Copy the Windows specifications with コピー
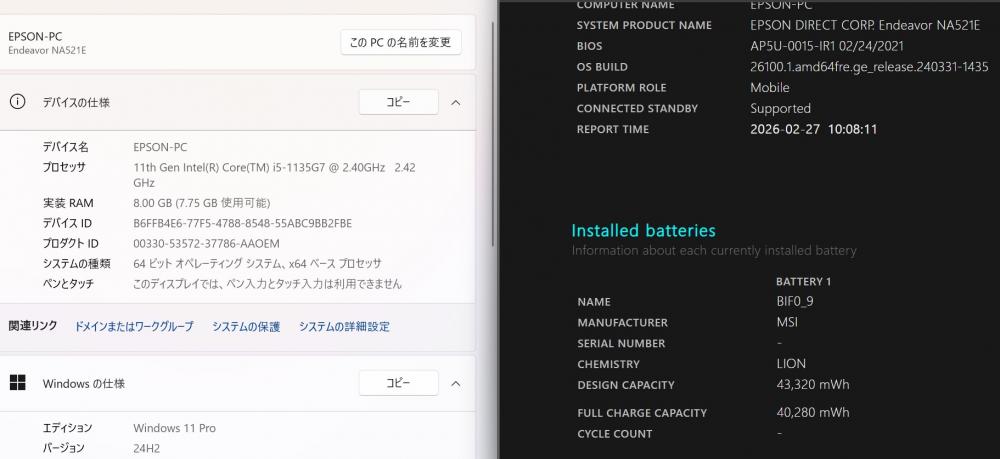Screen dimensions: 1000x459 pyautogui.click(x=398, y=383)
